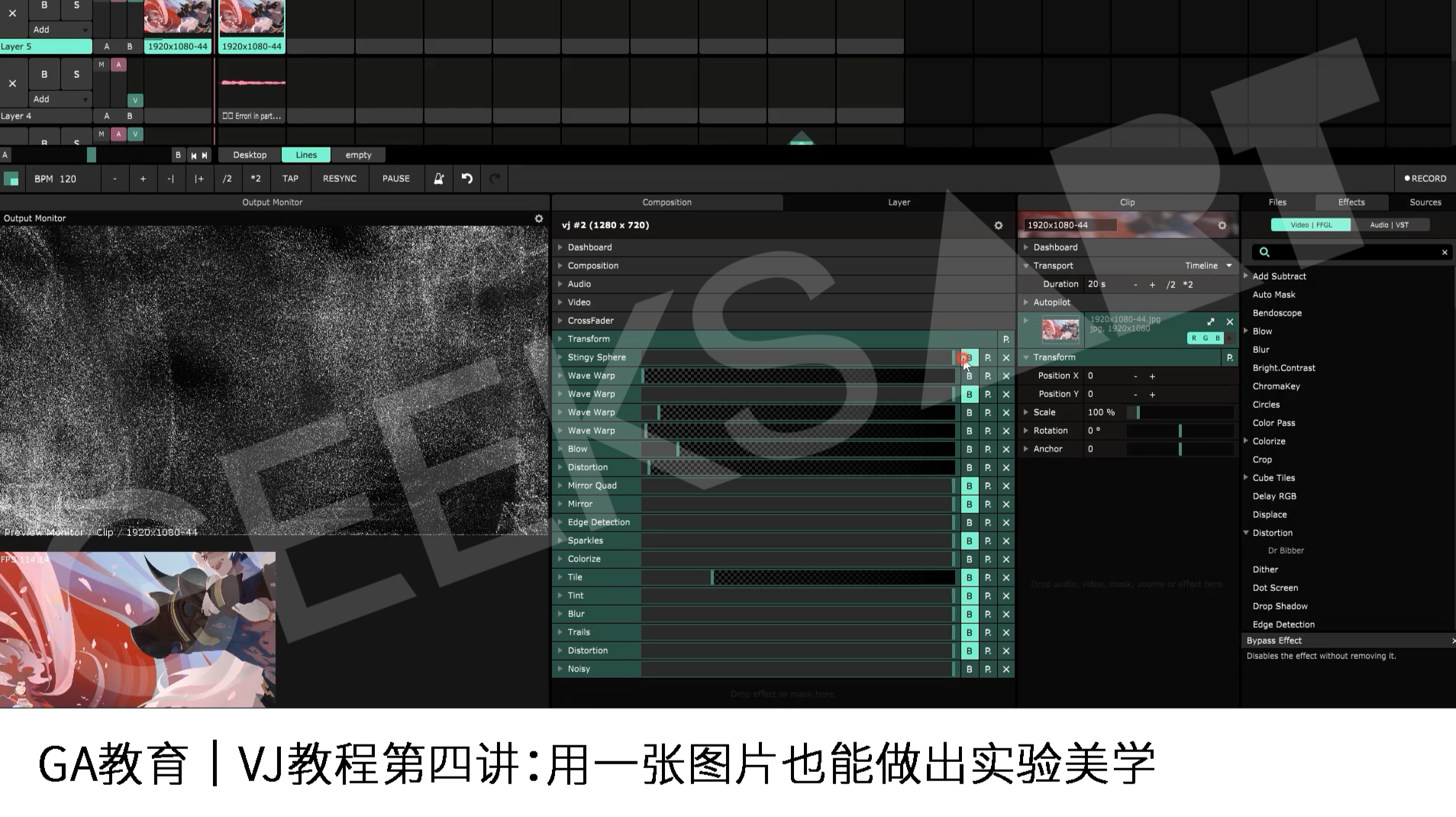
Task: Expand the composition Dashboard section
Action: click(x=560, y=247)
